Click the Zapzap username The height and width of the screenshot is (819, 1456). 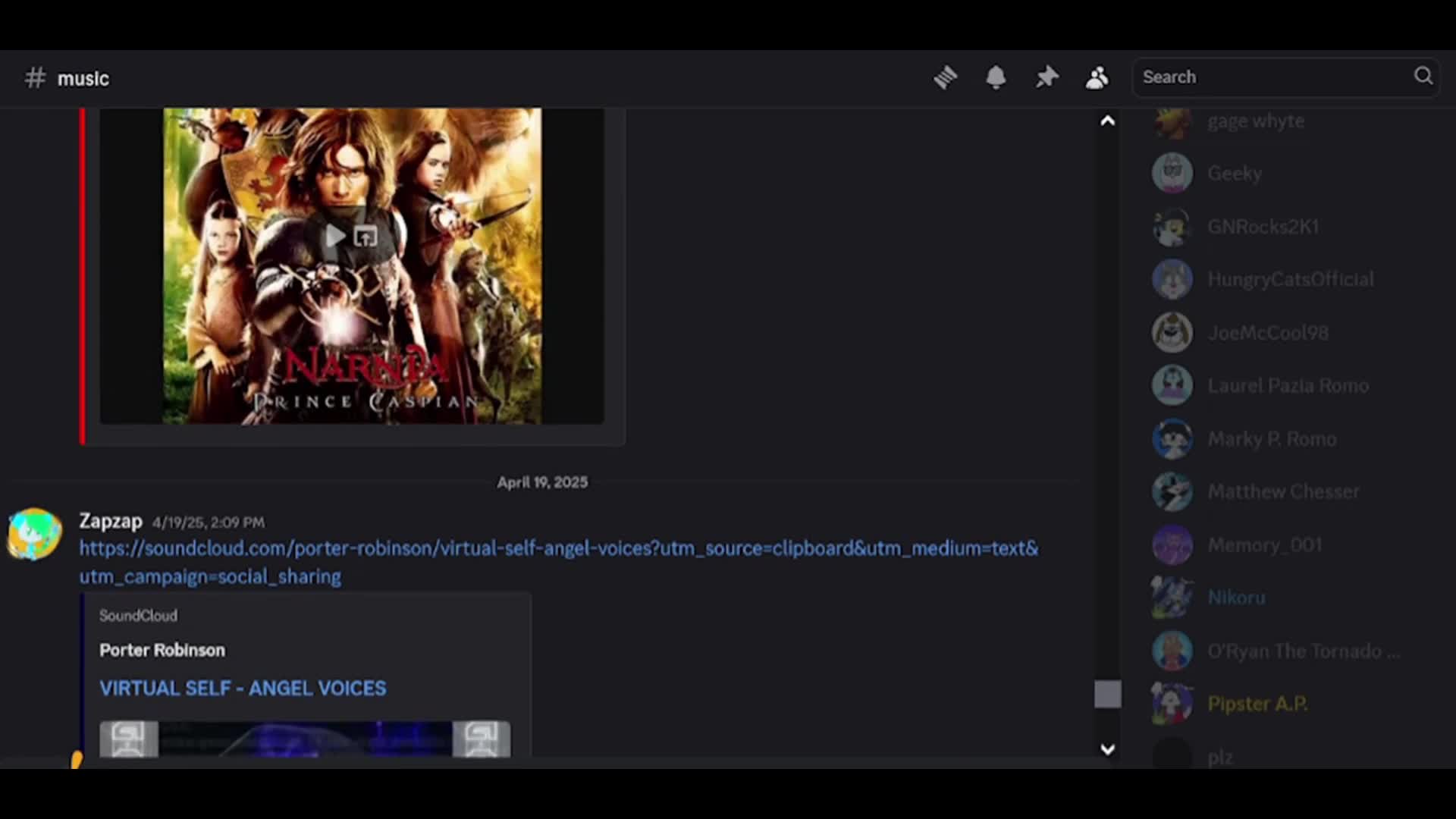pyautogui.click(x=111, y=522)
